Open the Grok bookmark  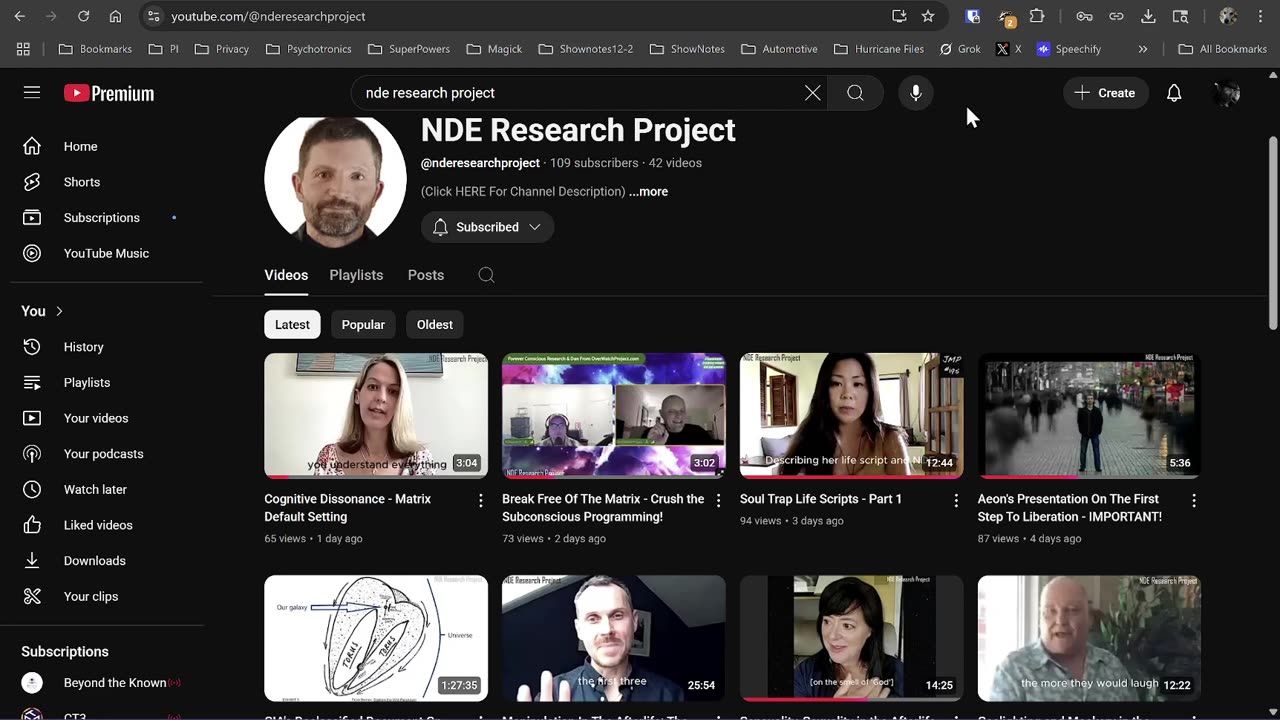click(960, 49)
